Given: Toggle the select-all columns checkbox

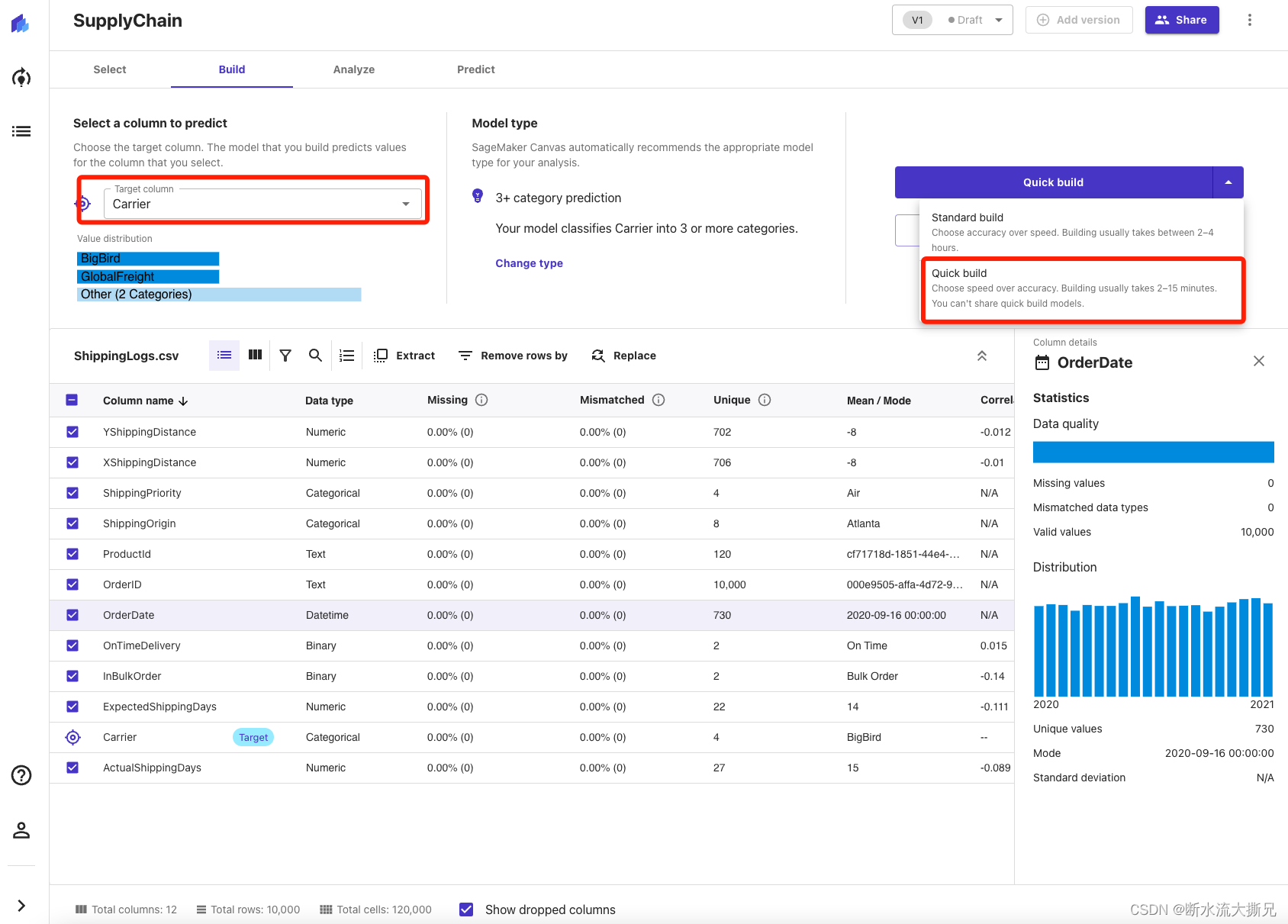Looking at the screenshot, I should [x=72, y=400].
